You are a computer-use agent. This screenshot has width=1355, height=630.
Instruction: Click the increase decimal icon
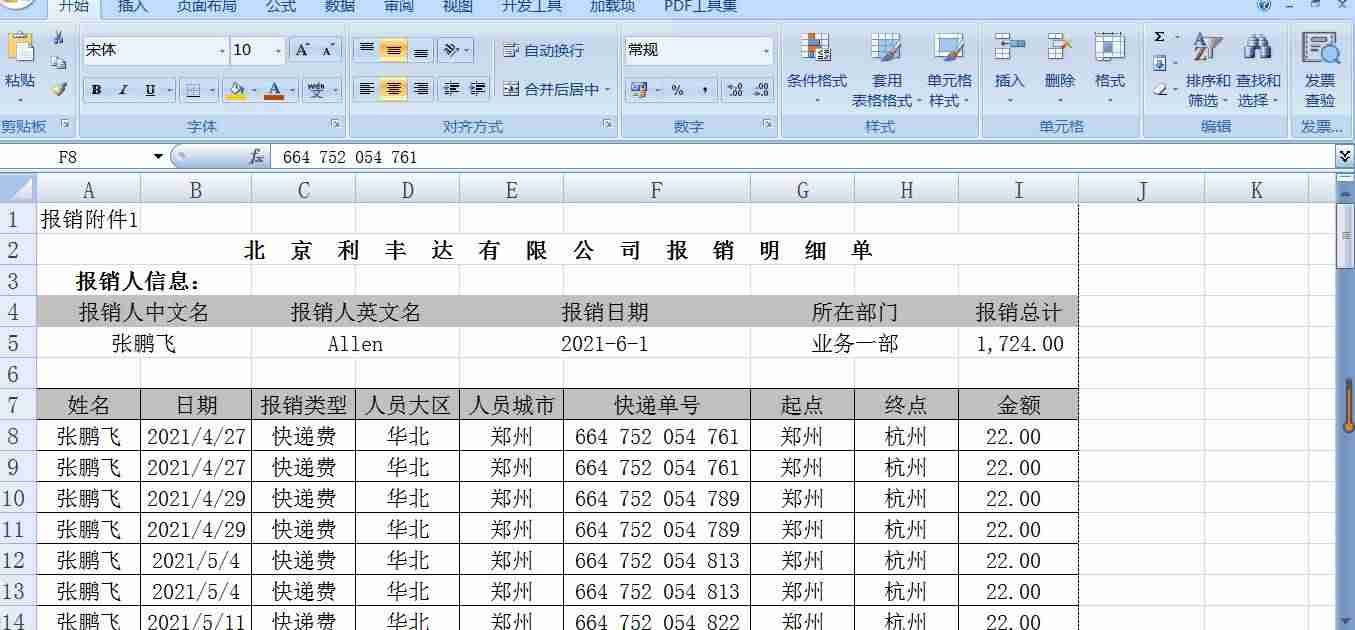735,90
